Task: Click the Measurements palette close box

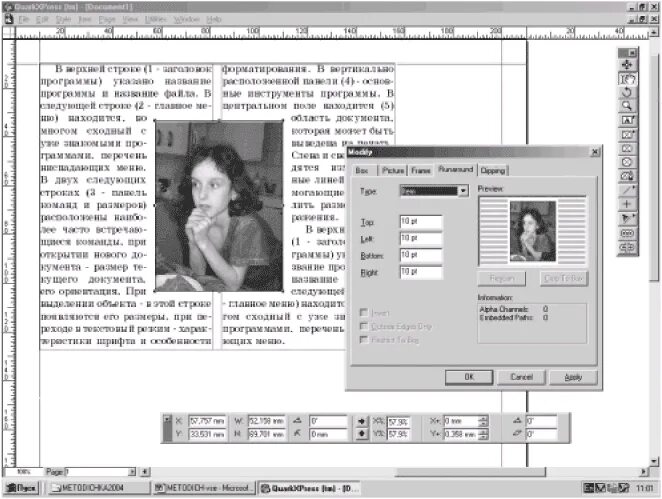Action: [167, 419]
